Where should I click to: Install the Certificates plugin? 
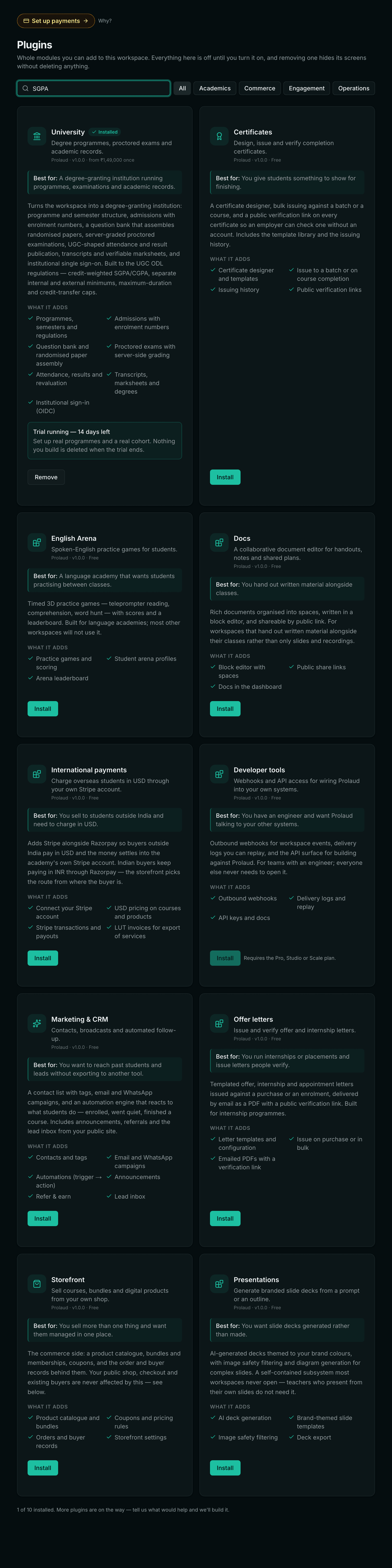(225, 477)
